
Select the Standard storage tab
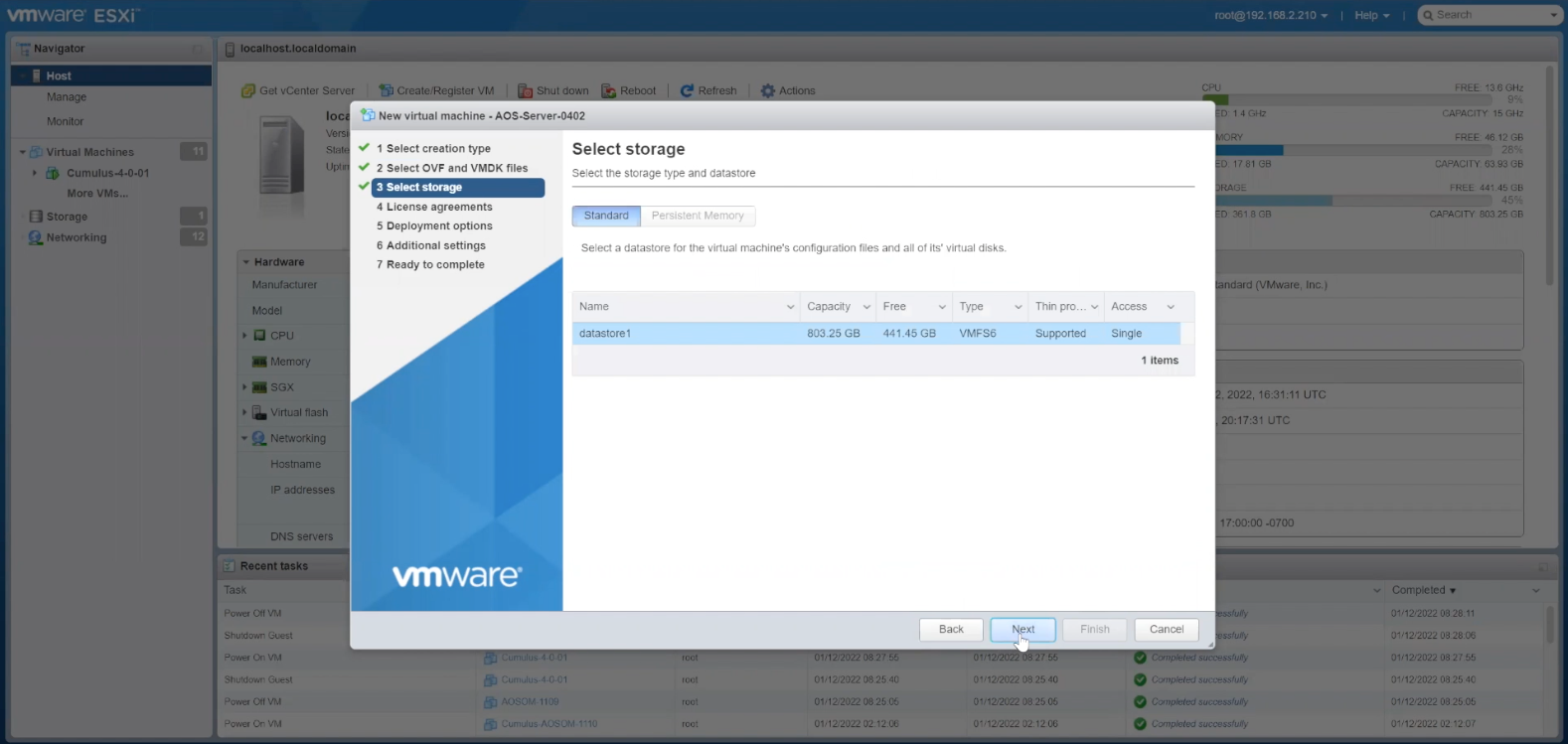pyautogui.click(x=606, y=216)
